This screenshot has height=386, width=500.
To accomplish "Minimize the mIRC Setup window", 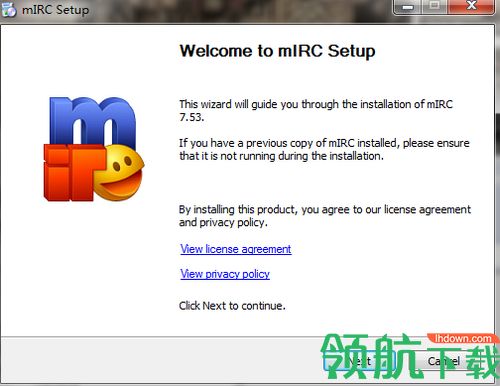I will click(x=407, y=6).
